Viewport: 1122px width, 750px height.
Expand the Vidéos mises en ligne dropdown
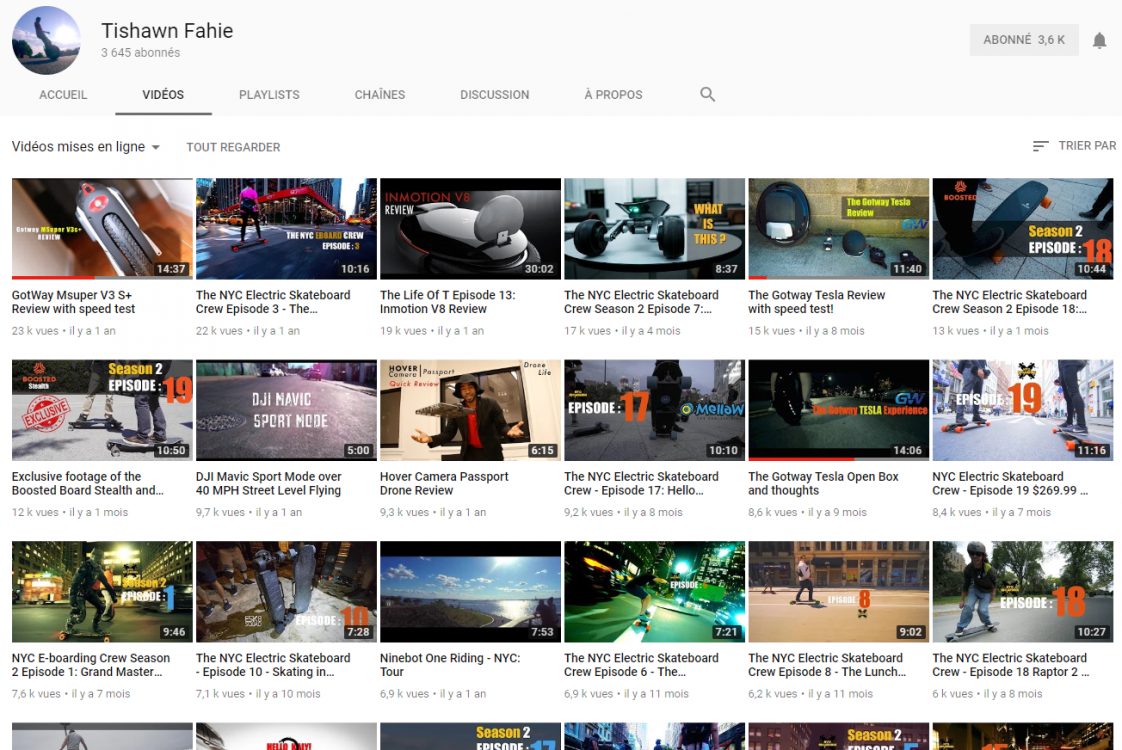point(86,147)
